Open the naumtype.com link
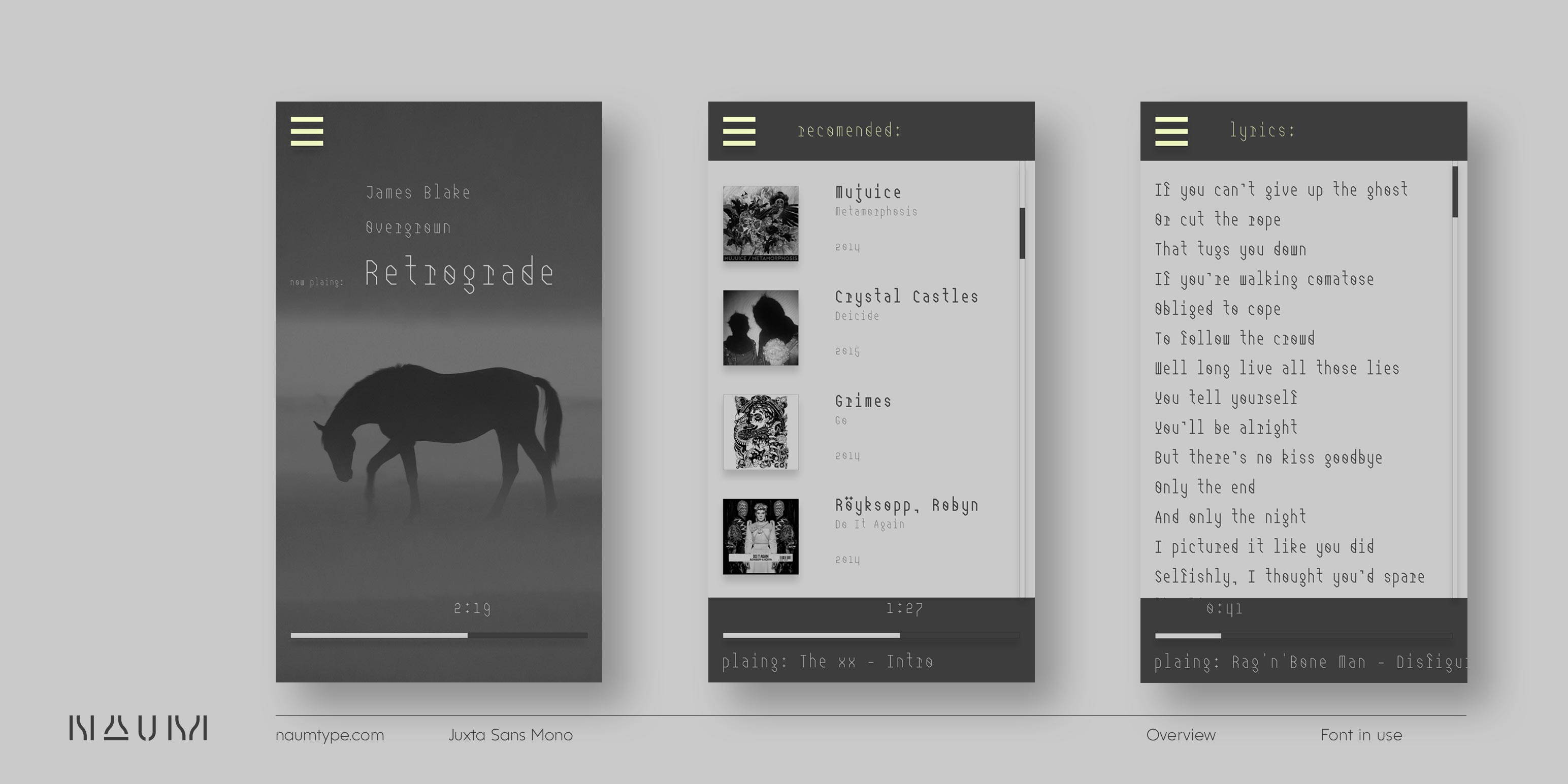Screen dimensions: 1568x784 click(330, 735)
